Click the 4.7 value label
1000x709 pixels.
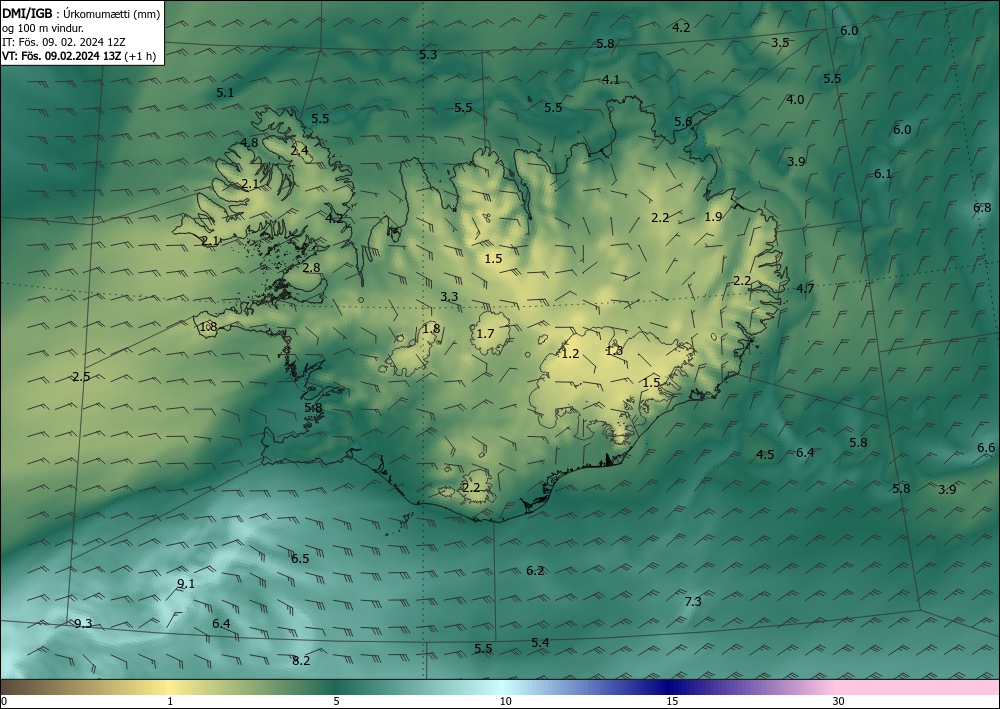(805, 288)
